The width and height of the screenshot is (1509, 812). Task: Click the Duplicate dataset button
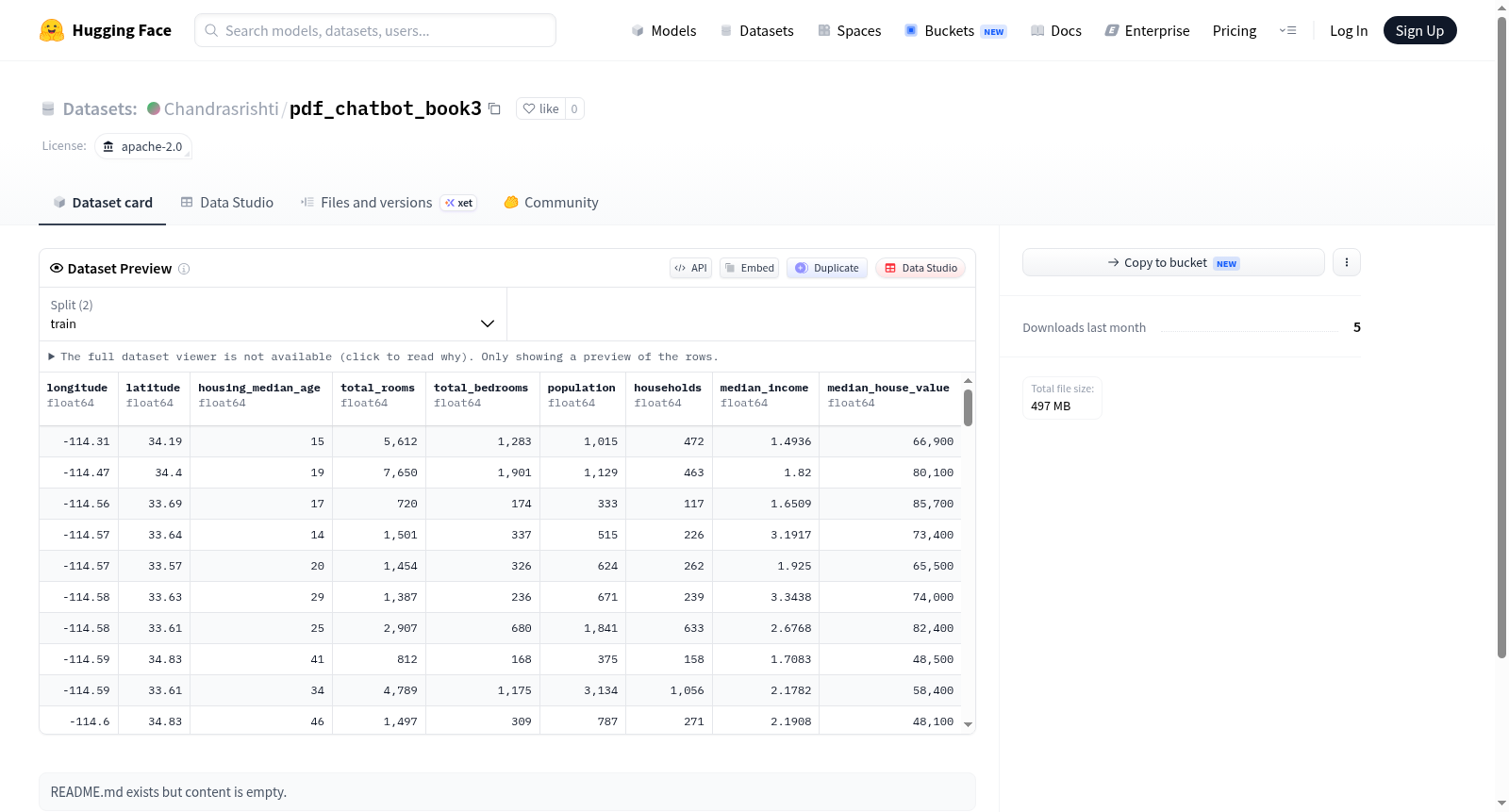[827, 268]
